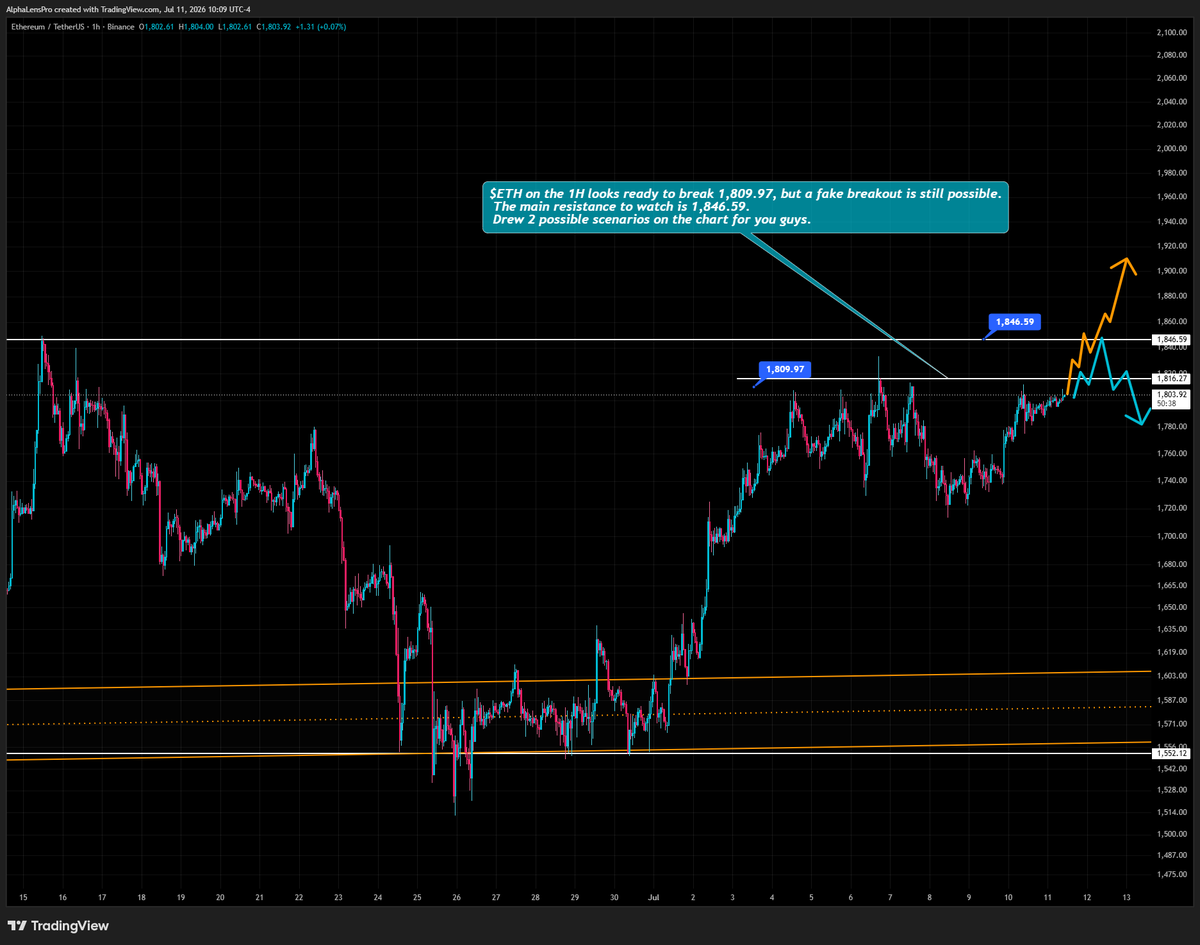
Task: Click the 1,780.00 price axis label
Action: [x=1171, y=427]
